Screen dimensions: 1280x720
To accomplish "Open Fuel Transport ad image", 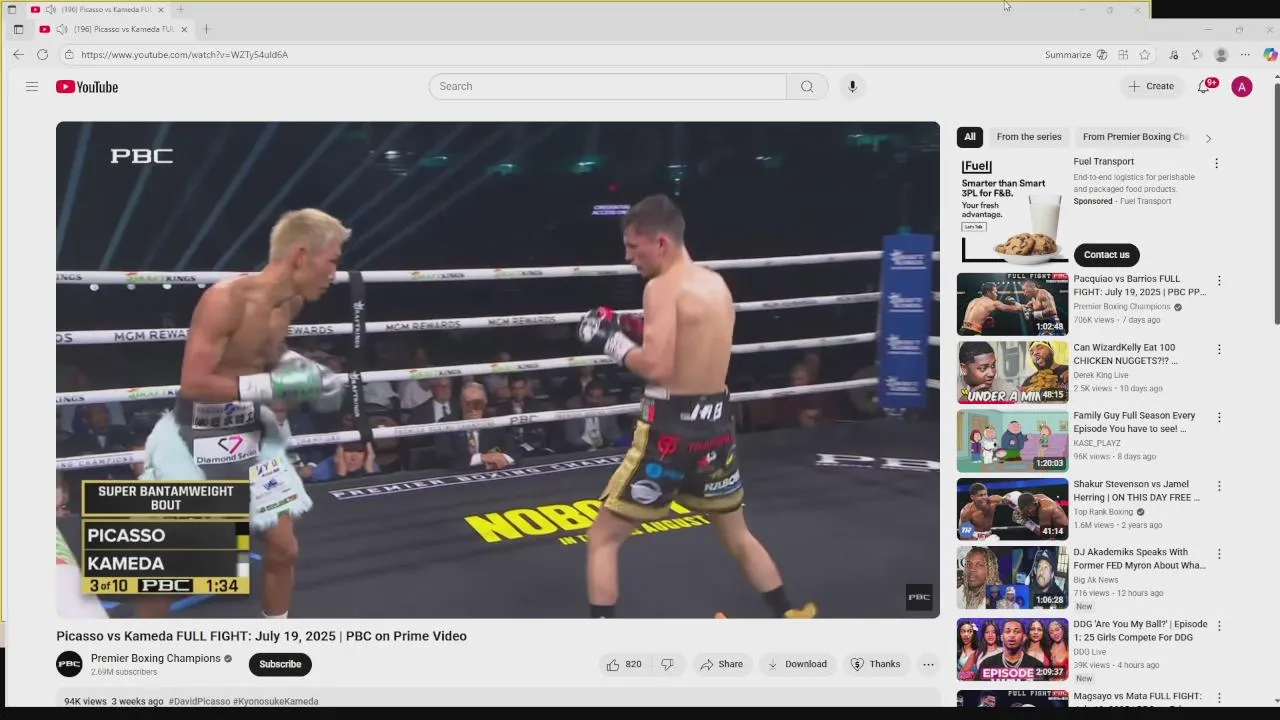I will click(1012, 210).
